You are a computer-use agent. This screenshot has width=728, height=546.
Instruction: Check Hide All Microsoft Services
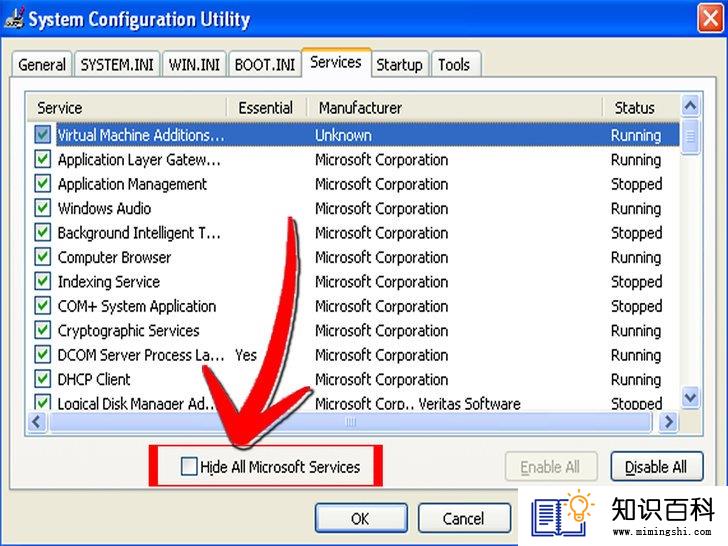point(189,466)
